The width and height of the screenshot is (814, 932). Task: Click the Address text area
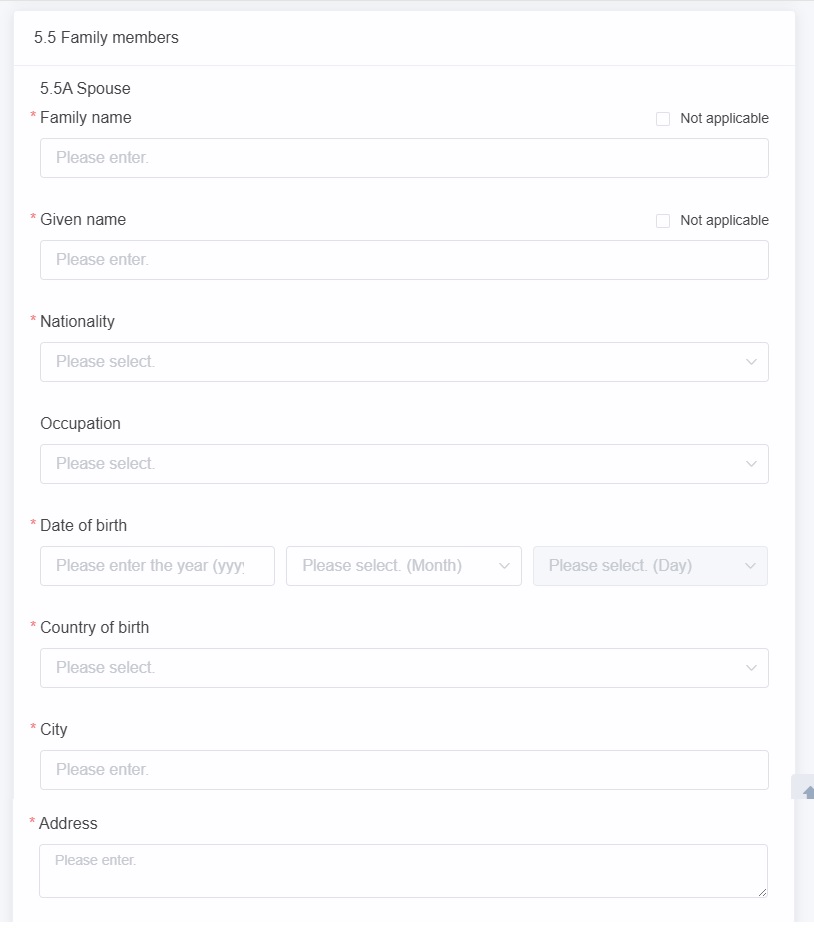403,871
